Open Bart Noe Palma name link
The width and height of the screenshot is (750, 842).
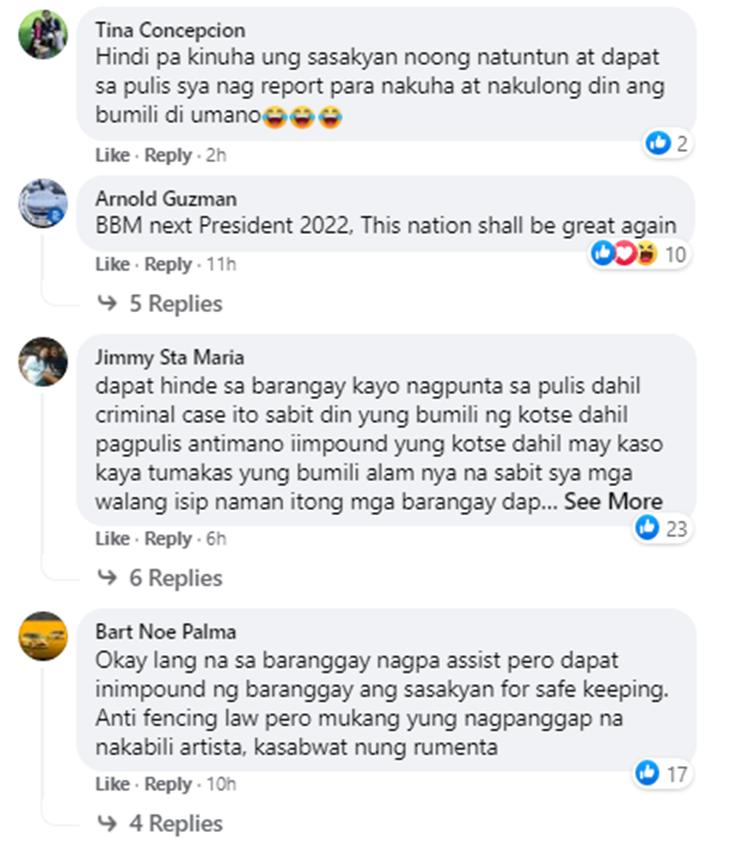click(x=165, y=632)
